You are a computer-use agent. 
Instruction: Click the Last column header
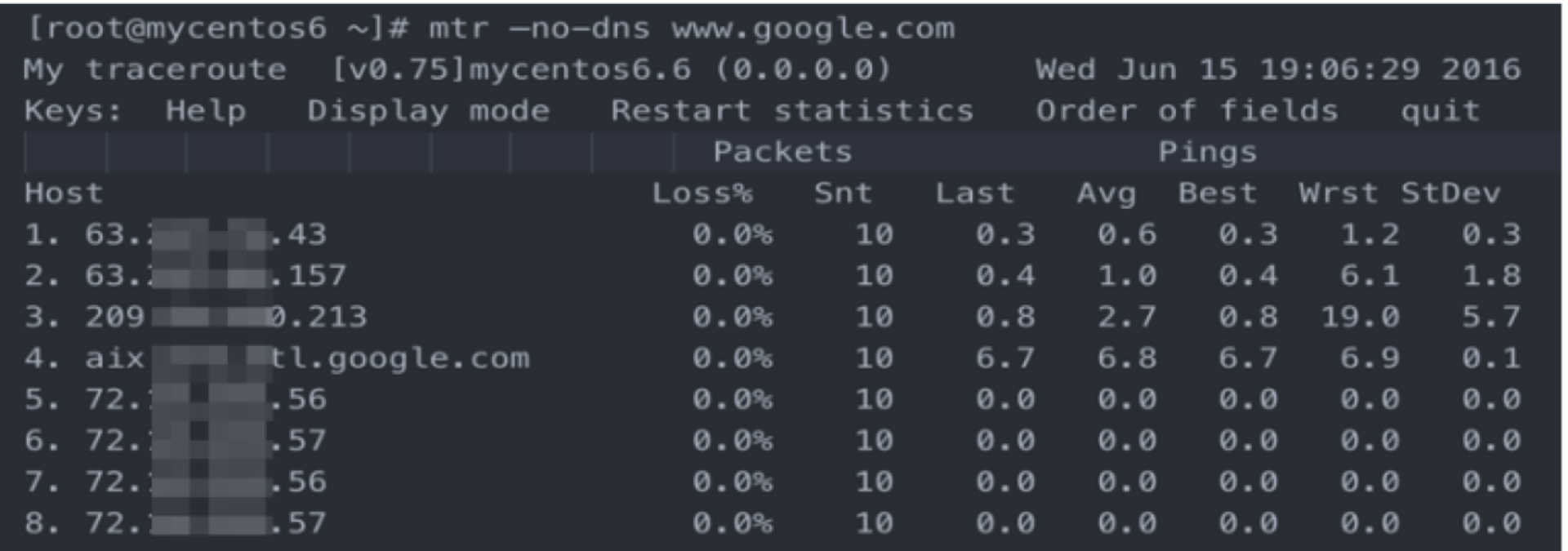pos(974,193)
